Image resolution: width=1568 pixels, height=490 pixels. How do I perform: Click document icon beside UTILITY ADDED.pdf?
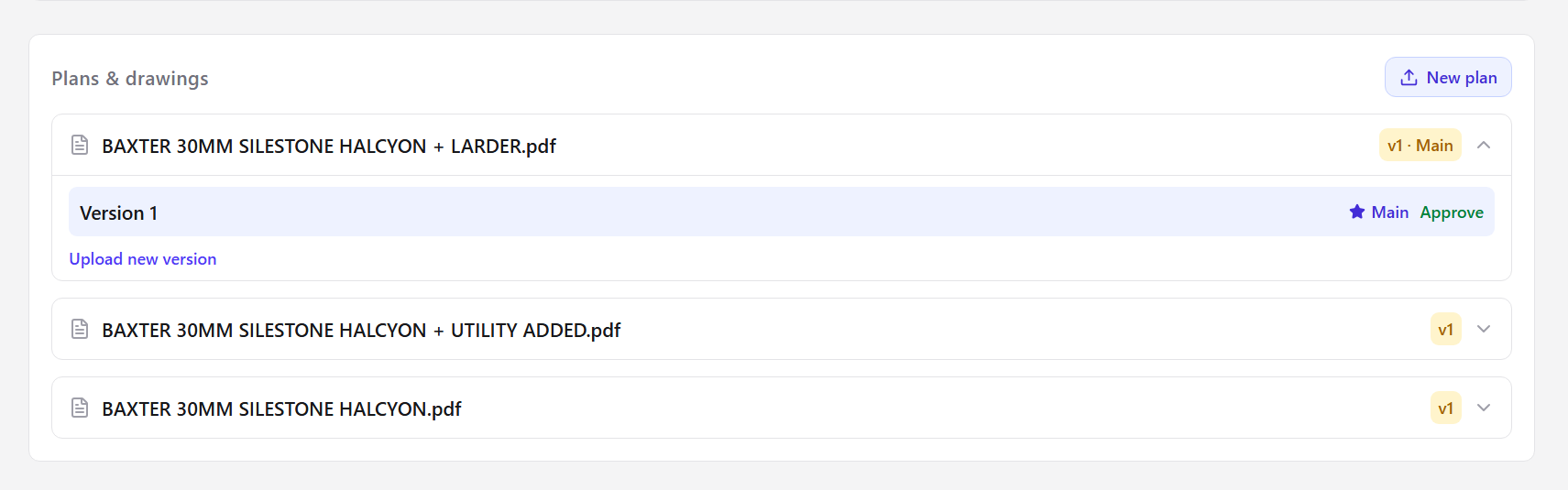point(80,329)
